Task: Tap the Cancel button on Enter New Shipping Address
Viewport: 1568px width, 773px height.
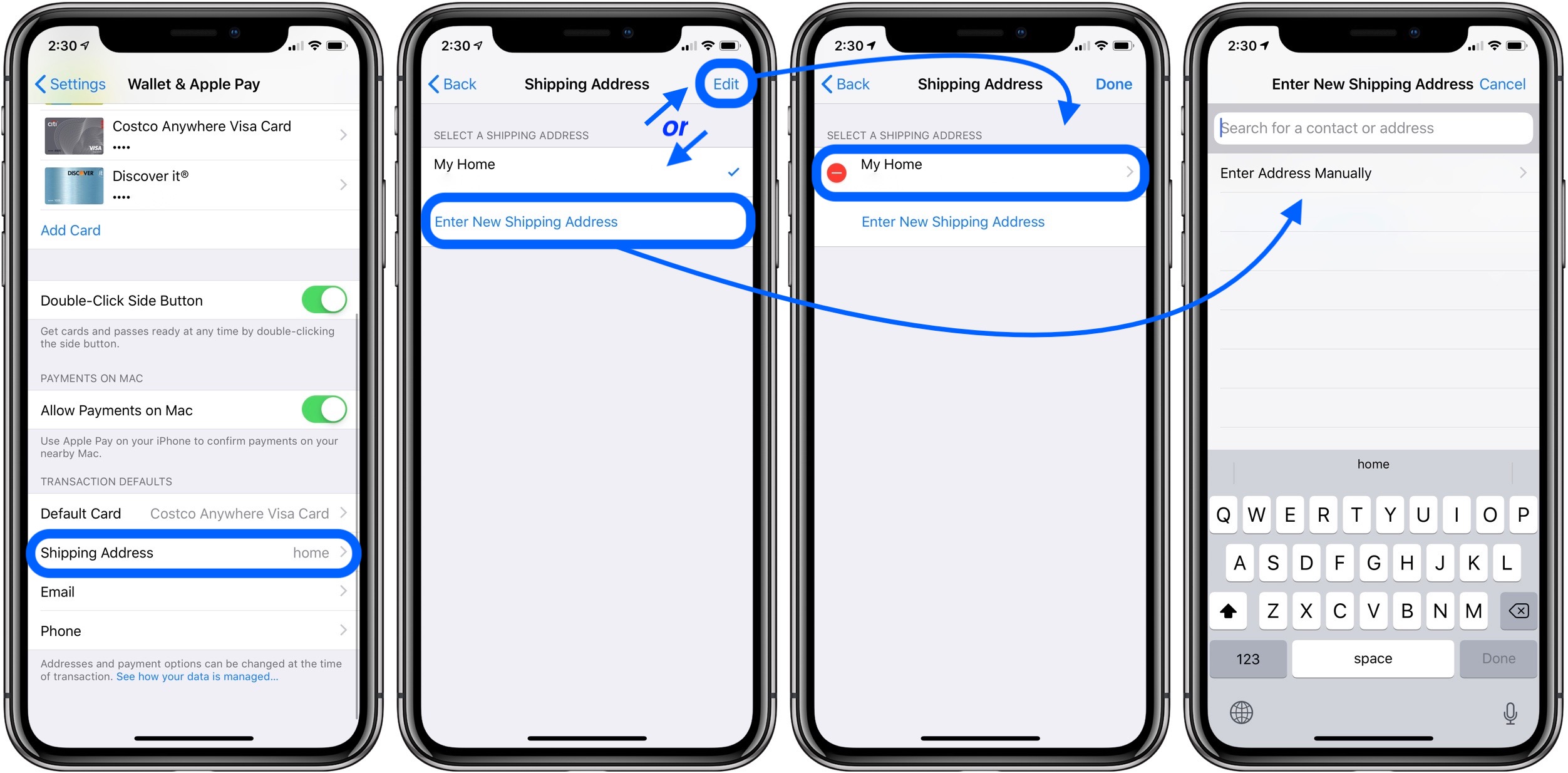Action: (x=1510, y=84)
